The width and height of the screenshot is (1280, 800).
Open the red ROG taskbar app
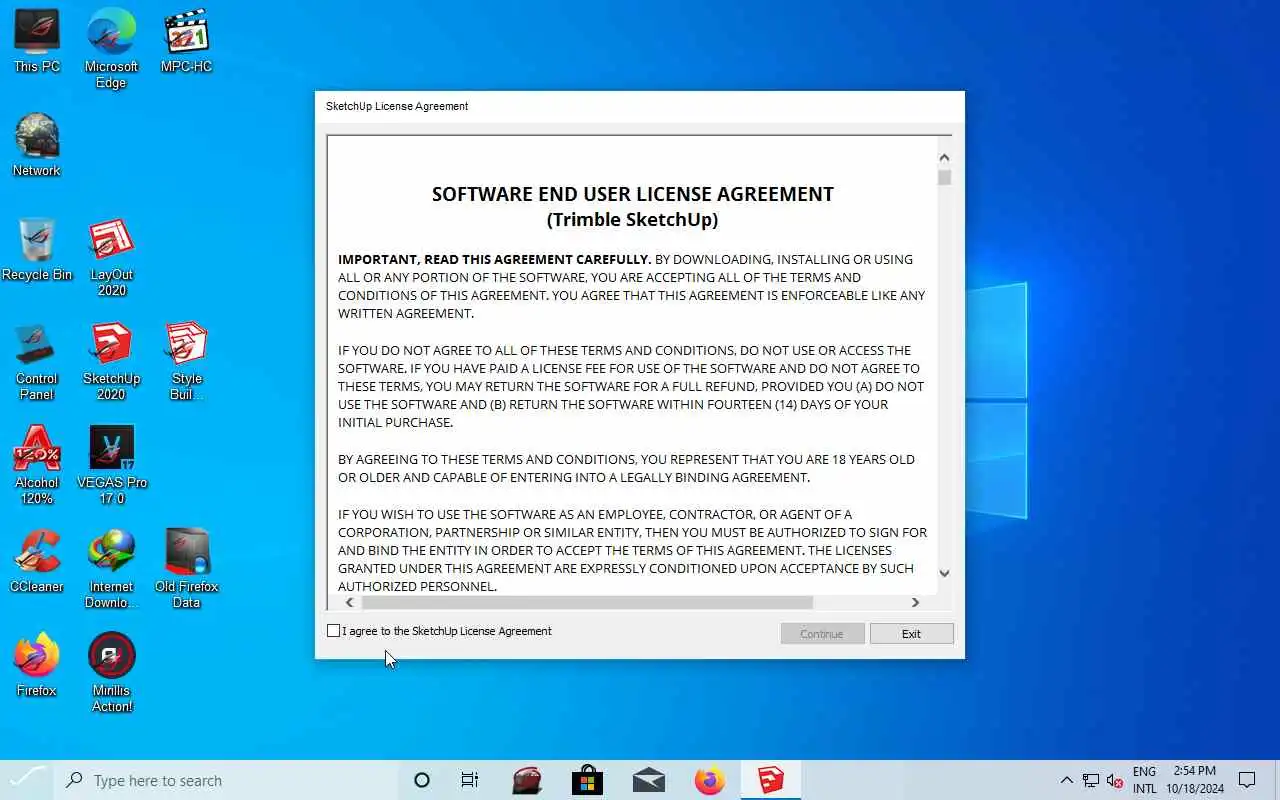click(527, 780)
